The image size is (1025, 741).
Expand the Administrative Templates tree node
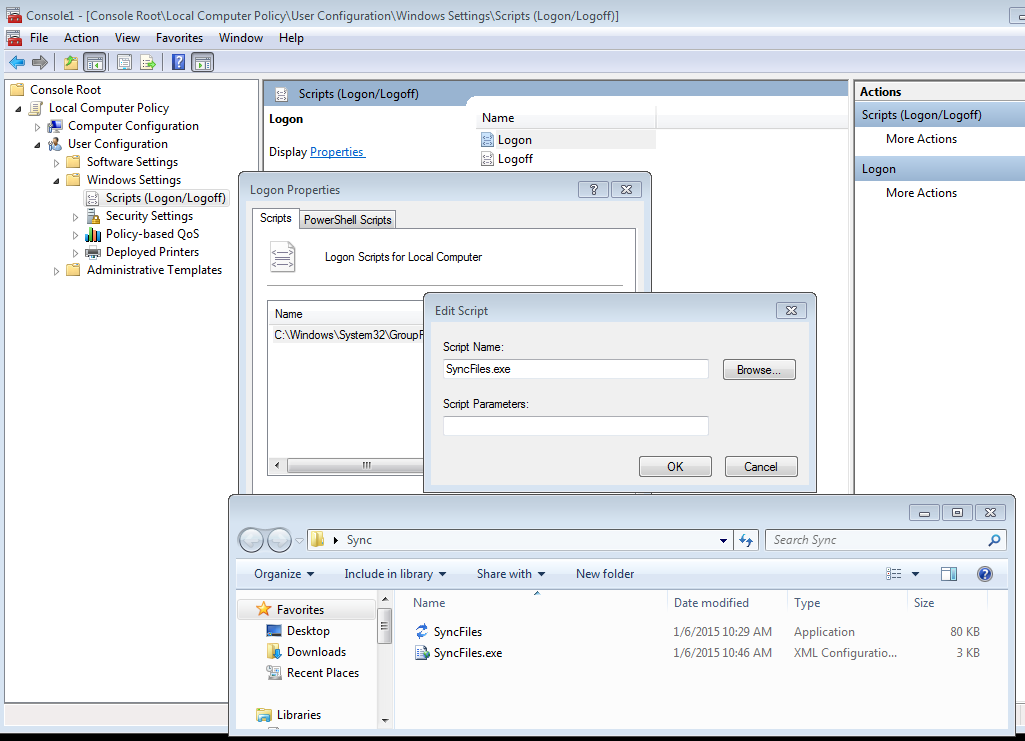(57, 271)
